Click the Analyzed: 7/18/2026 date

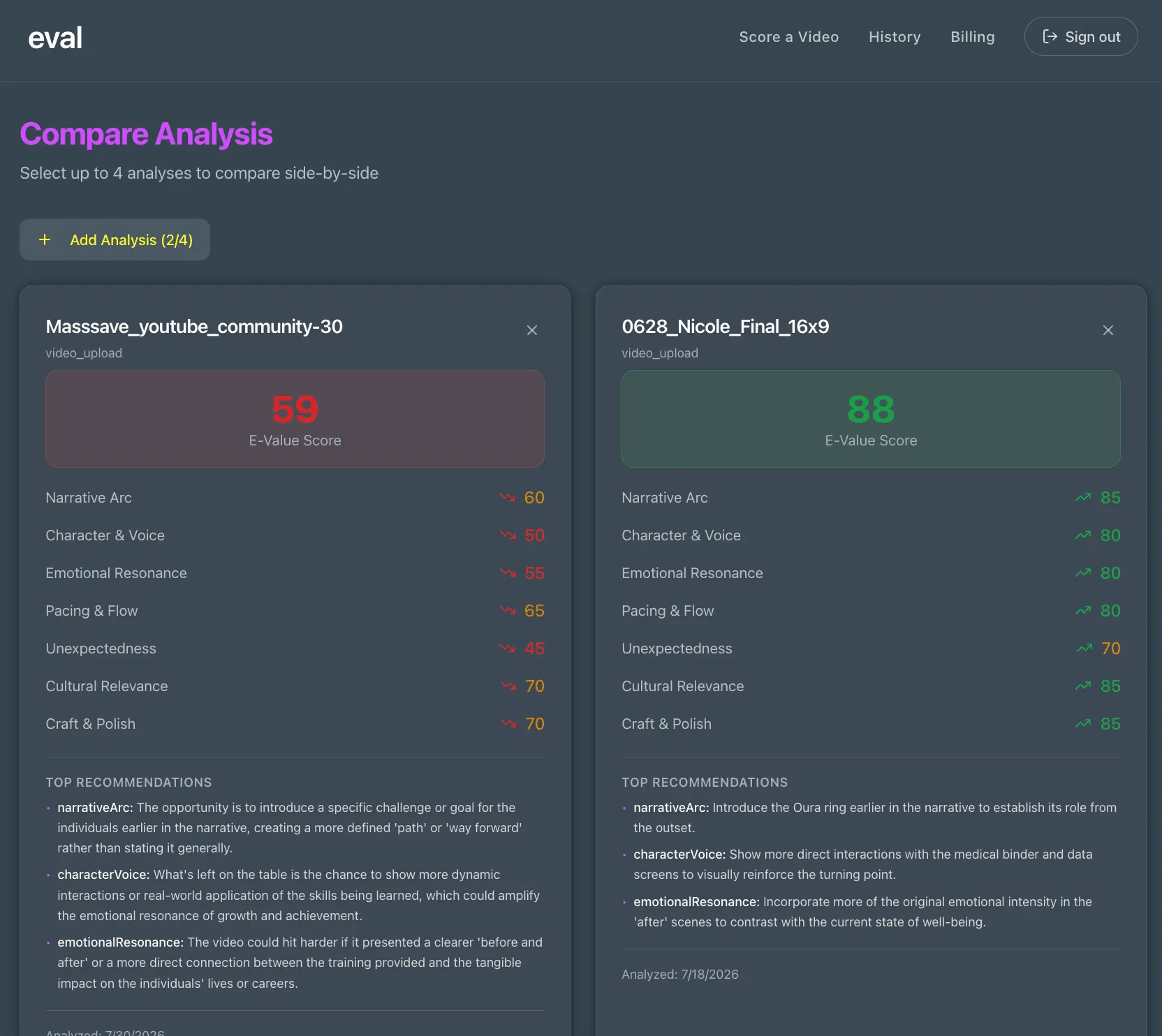[680, 975]
